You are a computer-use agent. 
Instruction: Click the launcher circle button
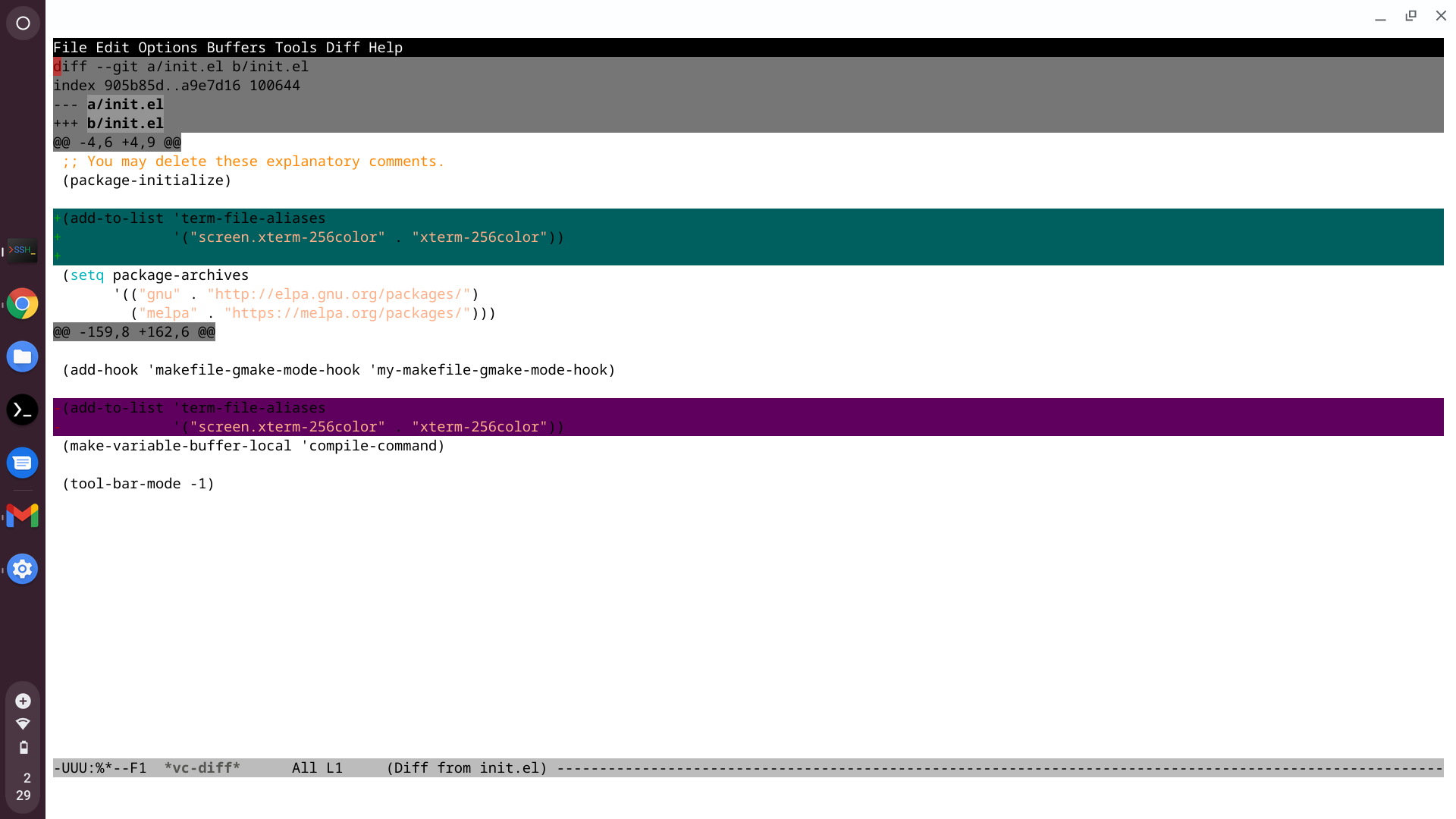coord(23,23)
